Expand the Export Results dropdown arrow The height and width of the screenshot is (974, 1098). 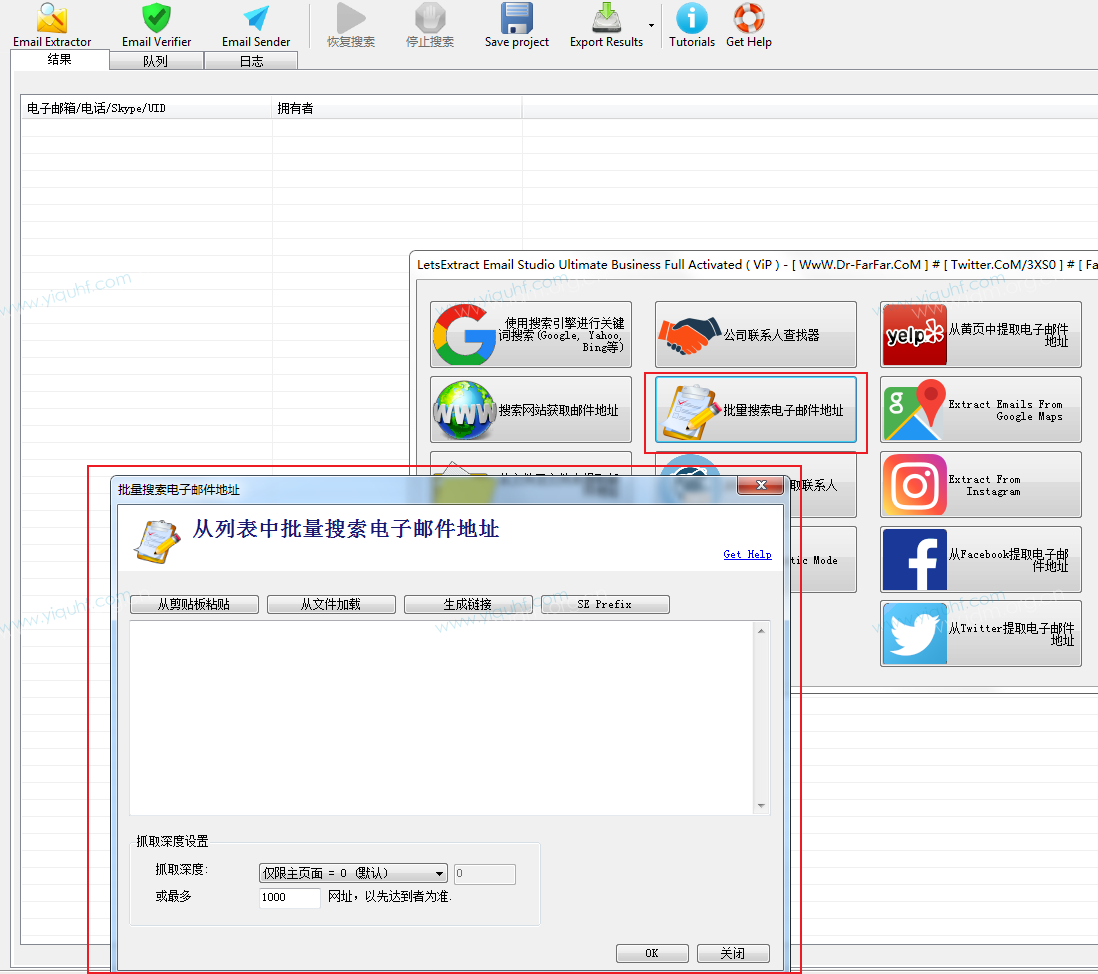[651, 25]
